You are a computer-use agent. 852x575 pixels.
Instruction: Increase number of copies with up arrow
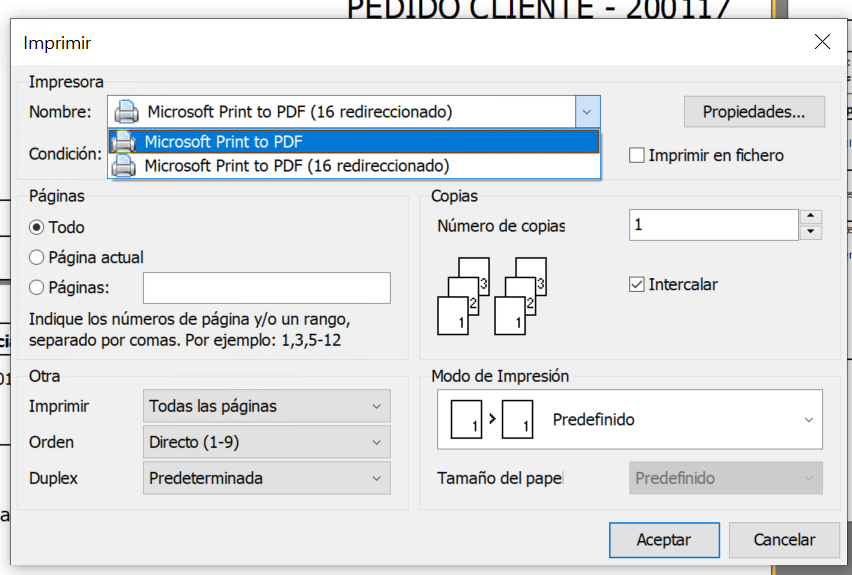click(x=810, y=217)
